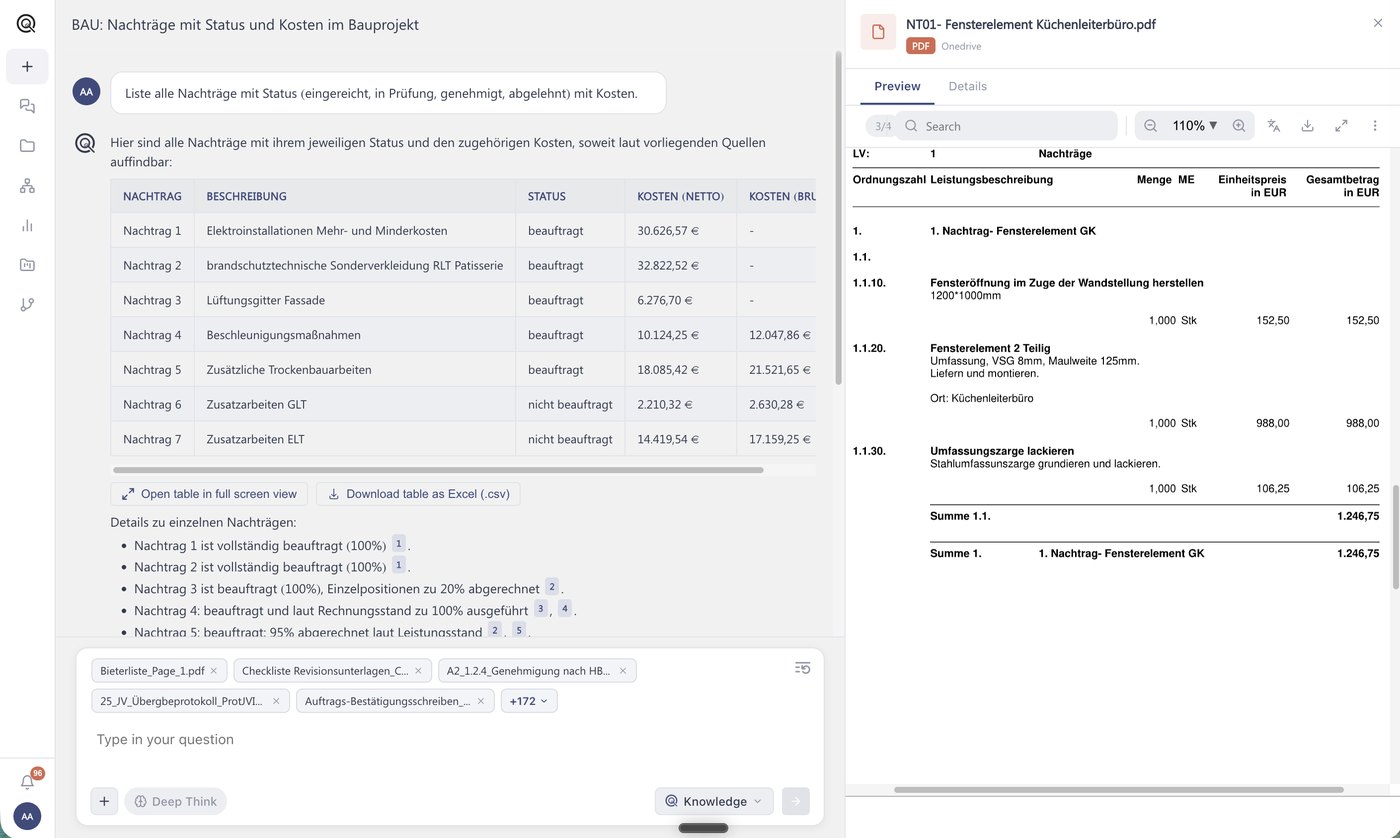The image size is (1400, 838).
Task: Open the chats icon in the sidebar
Action: point(27,106)
